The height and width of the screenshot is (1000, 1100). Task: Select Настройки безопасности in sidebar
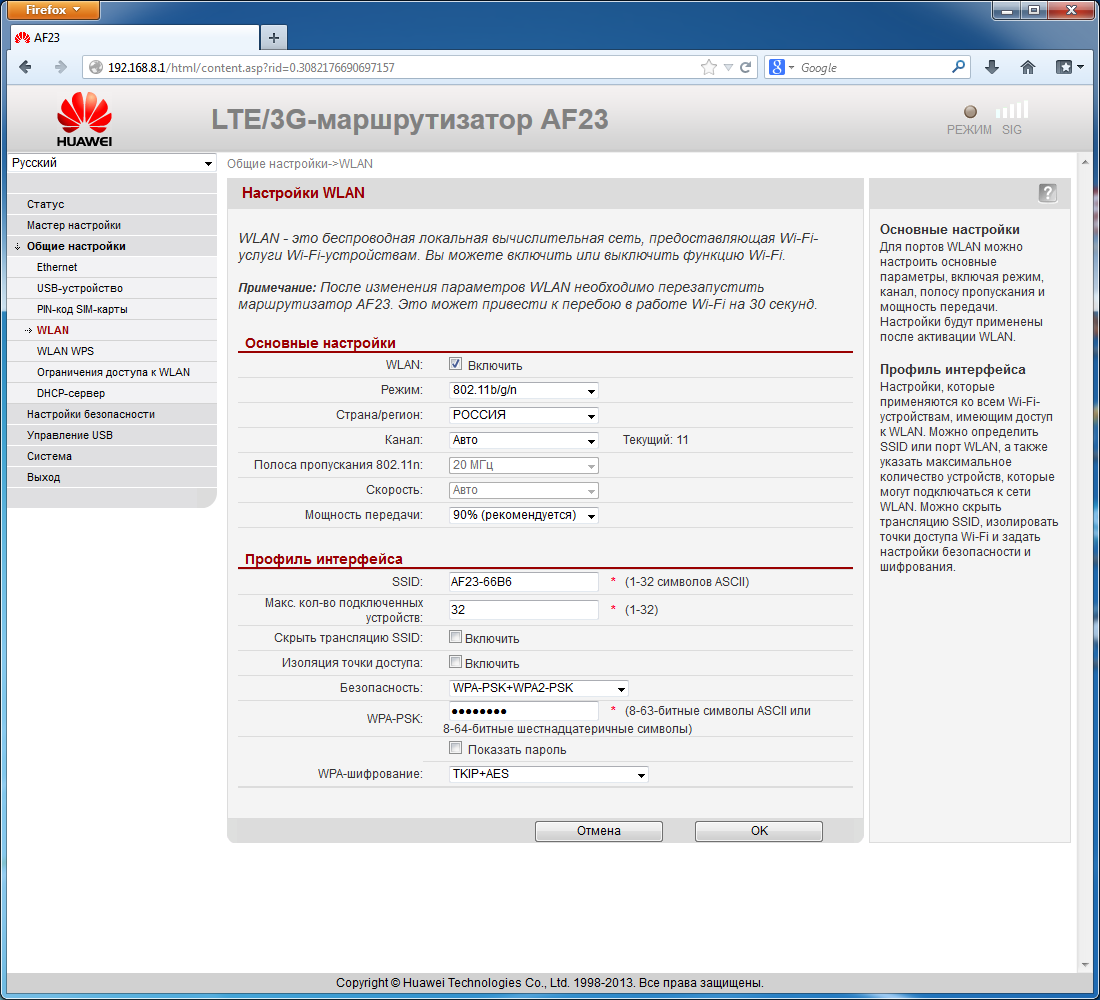[90, 414]
